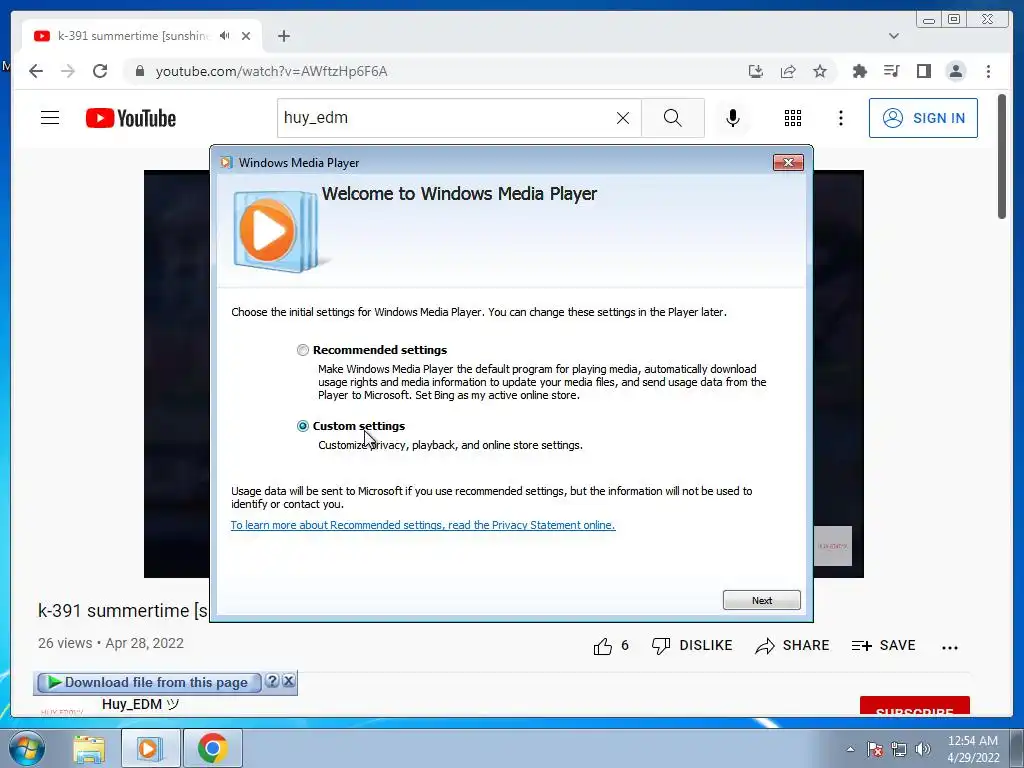Image resolution: width=1024 pixels, height=768 pixels.
Task: Close the download bar with X
Action: click(x=289, y=681)
